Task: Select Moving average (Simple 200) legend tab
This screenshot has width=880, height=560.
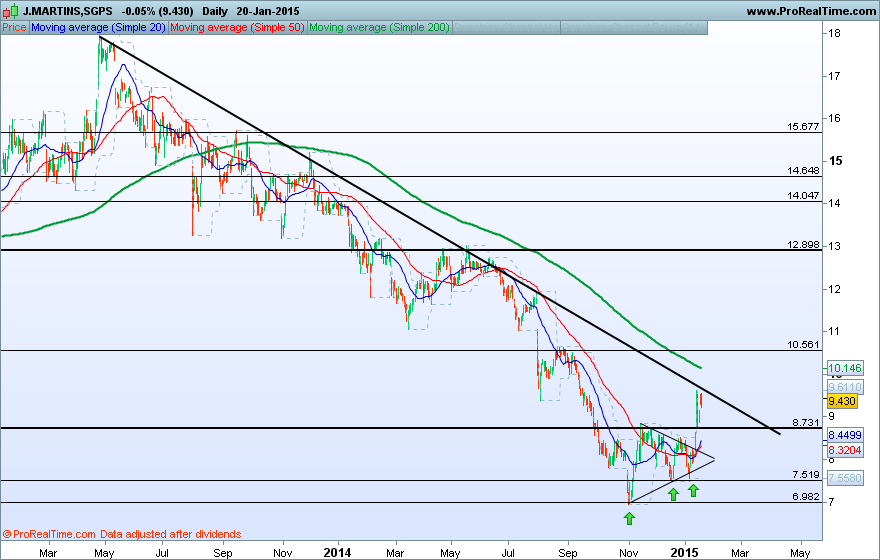Action: point(379,27)
